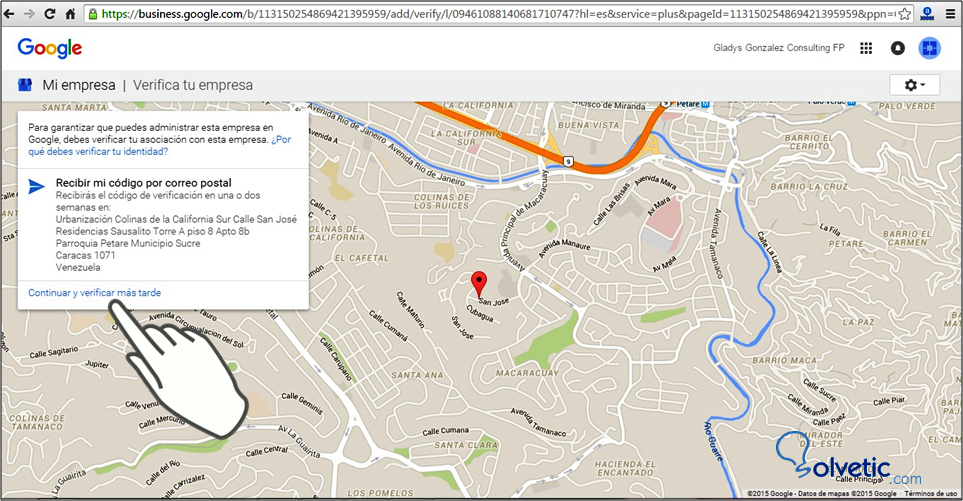
Task: Click the COLINAS DE LOS RUICES label
Action: point(442,201)
